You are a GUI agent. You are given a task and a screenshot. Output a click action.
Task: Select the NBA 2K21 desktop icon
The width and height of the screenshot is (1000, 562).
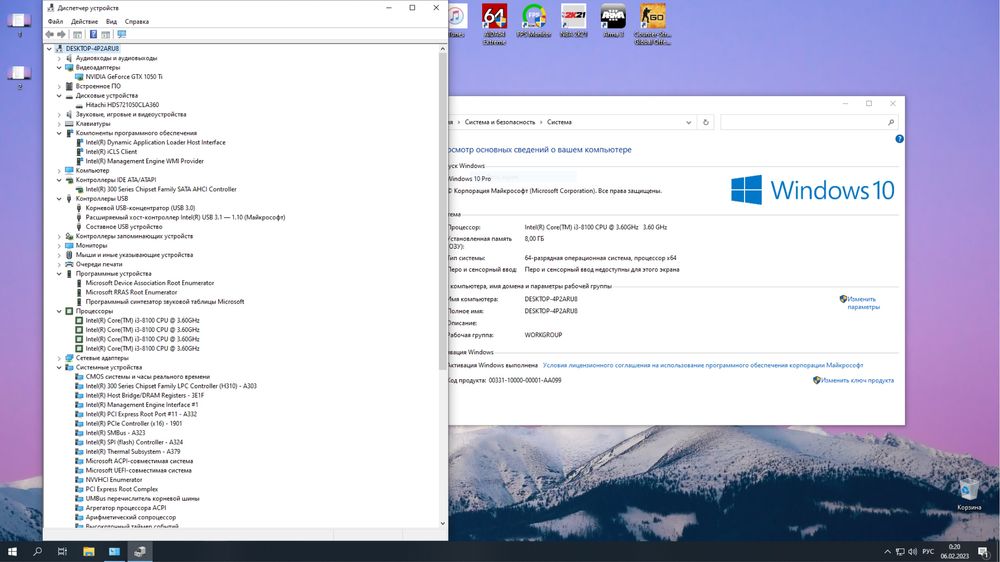tap(573, 20)
